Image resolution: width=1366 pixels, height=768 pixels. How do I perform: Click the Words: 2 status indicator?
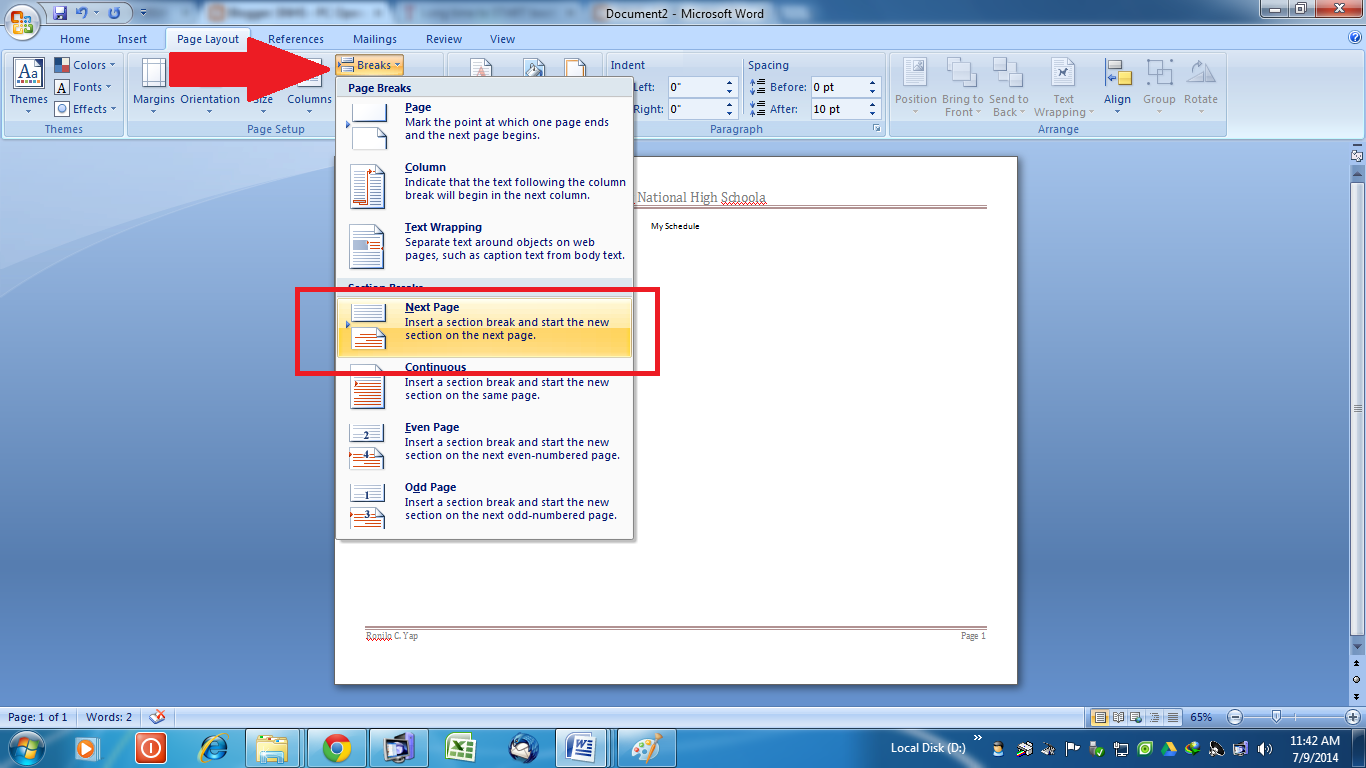(109, 717)
